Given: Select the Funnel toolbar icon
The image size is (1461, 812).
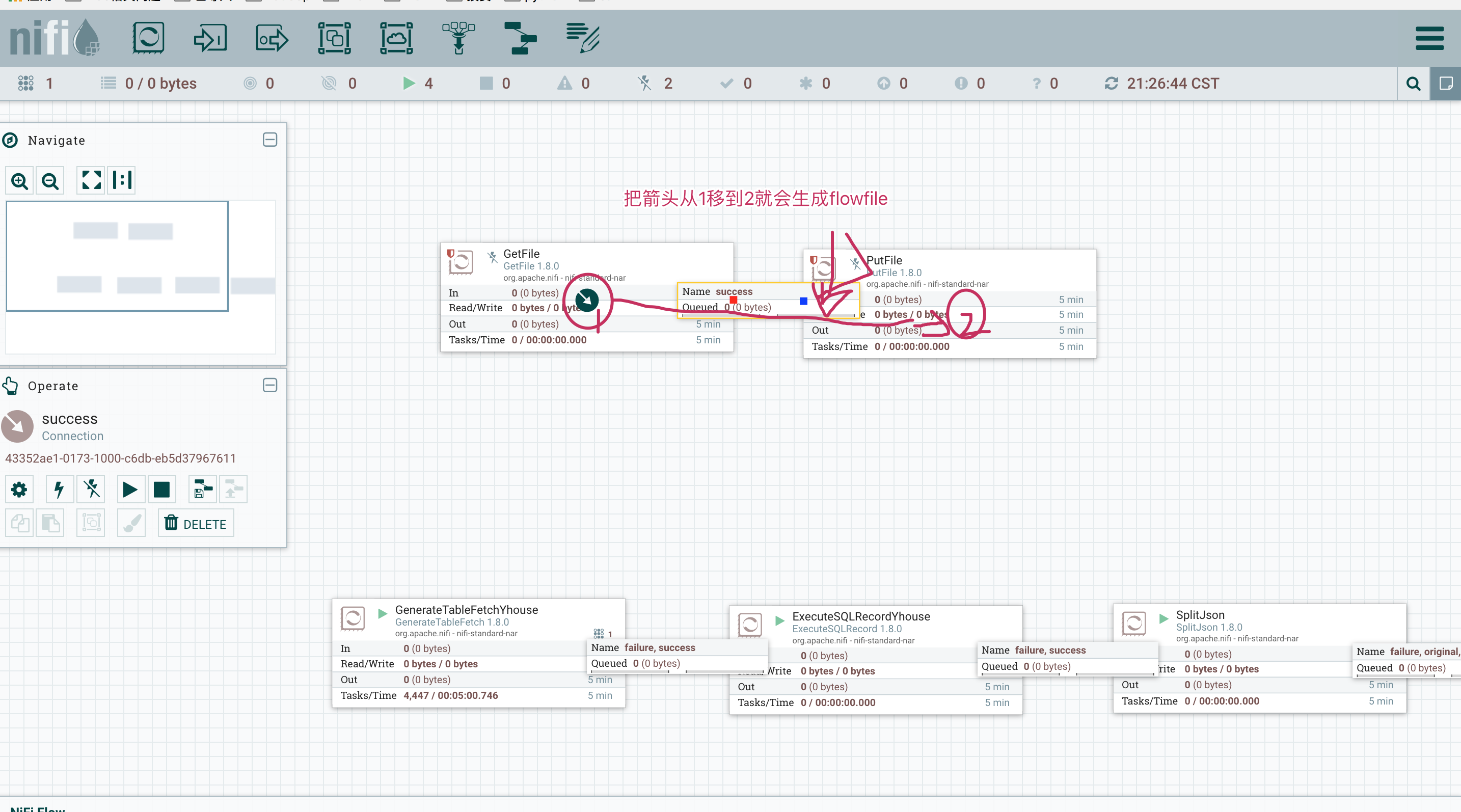Looking at the screenshot, I should pos(458,38).
